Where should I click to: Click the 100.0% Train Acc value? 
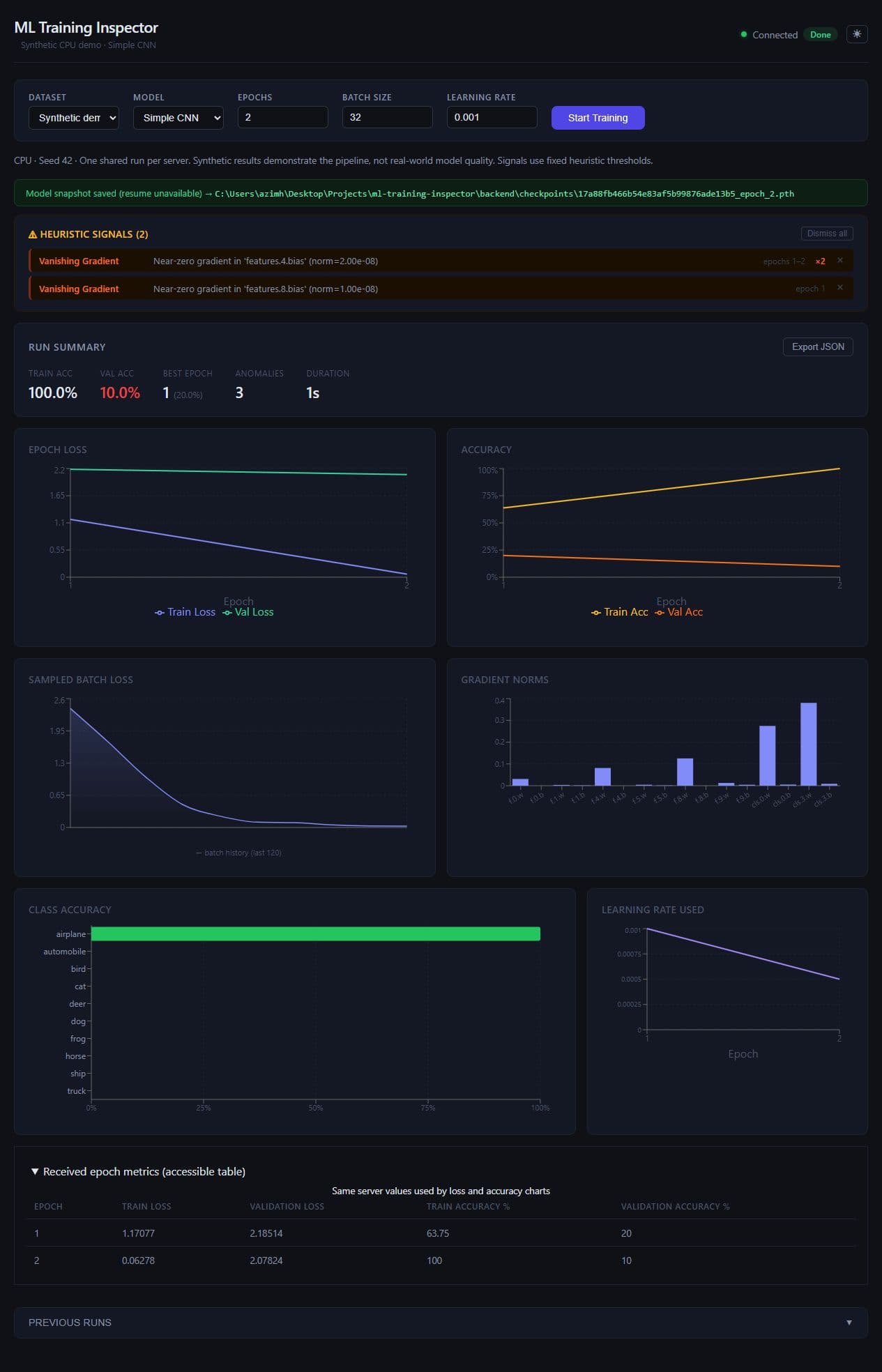point(53,392)
